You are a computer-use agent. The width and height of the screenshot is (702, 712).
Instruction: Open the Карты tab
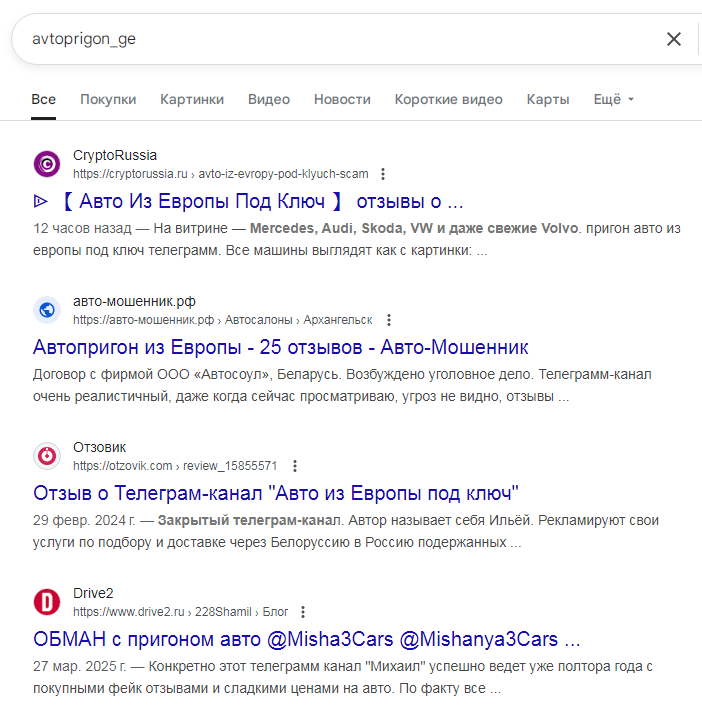coord(548,99)
